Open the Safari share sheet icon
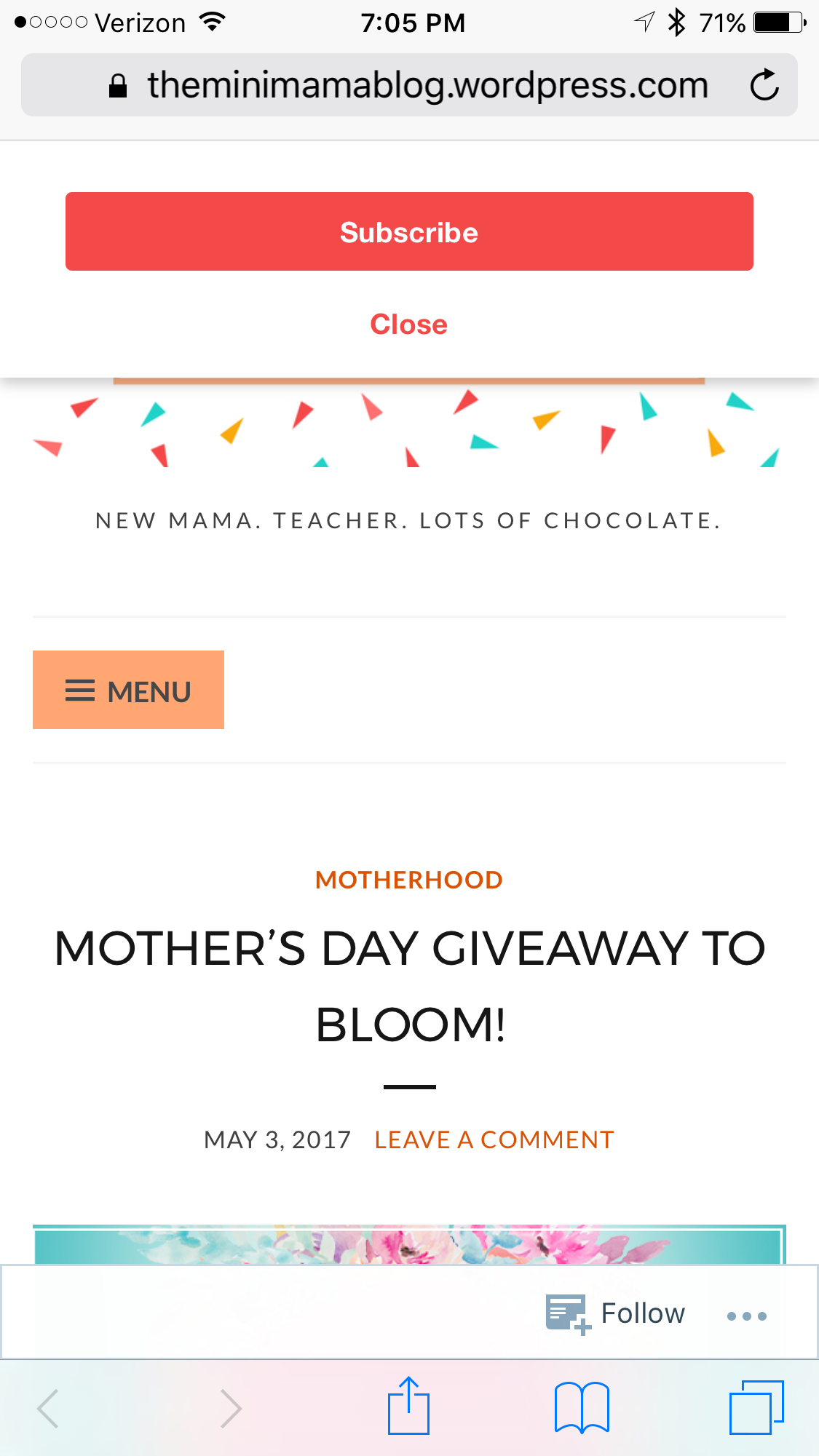 pyautogui.click(x=408, y=1406)
